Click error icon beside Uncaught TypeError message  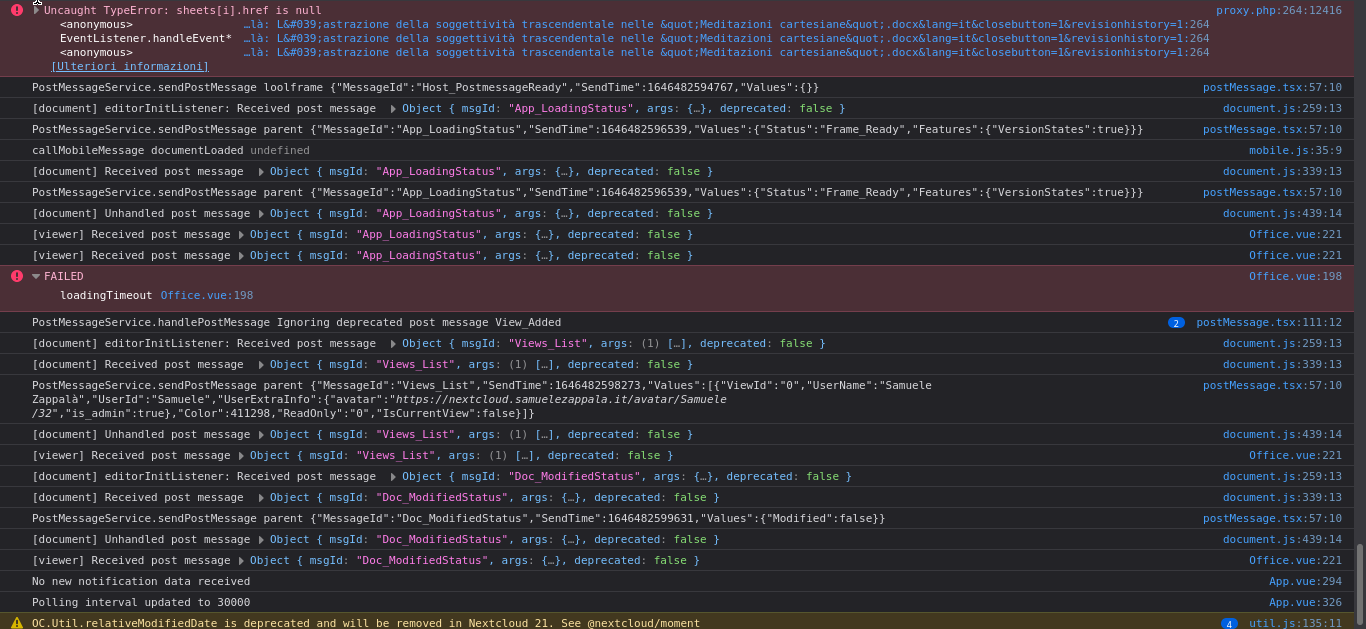pyautogui.click(x=16, y=10)
